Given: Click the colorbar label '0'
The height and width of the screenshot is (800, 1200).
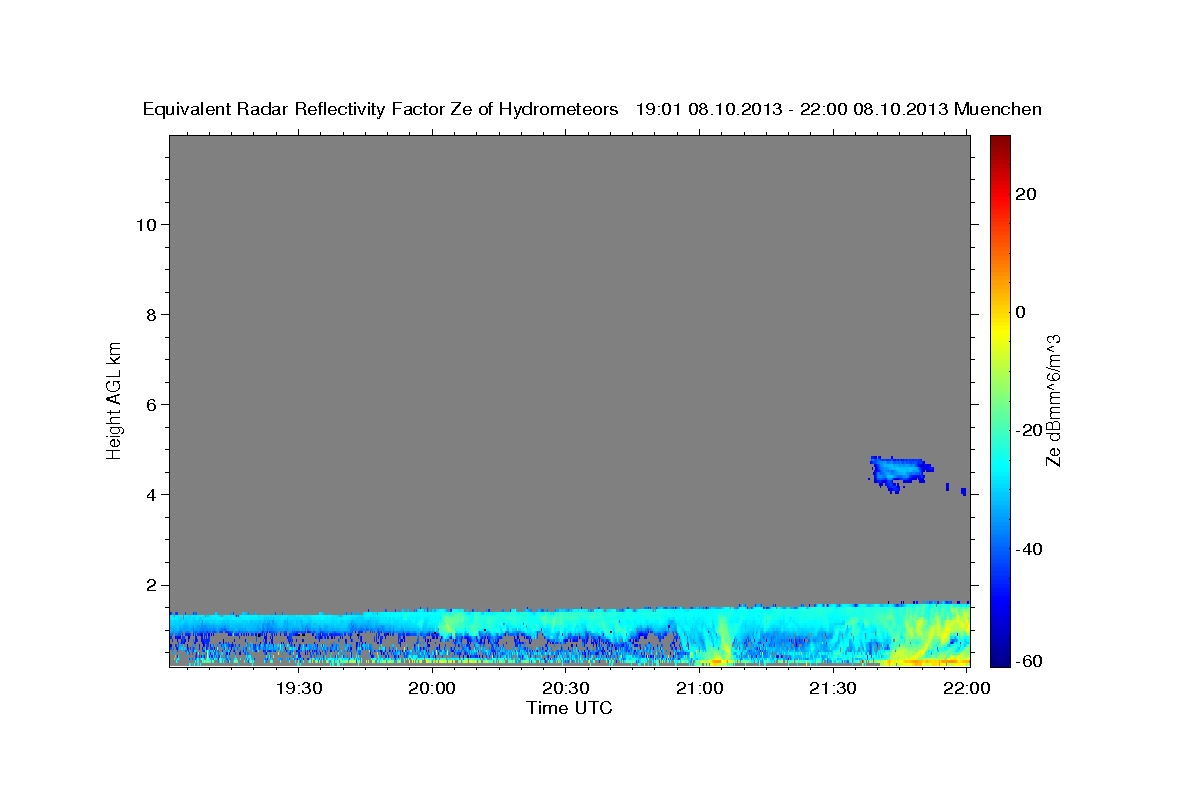Looking at the screenshot, I should tap(1021, 312).
